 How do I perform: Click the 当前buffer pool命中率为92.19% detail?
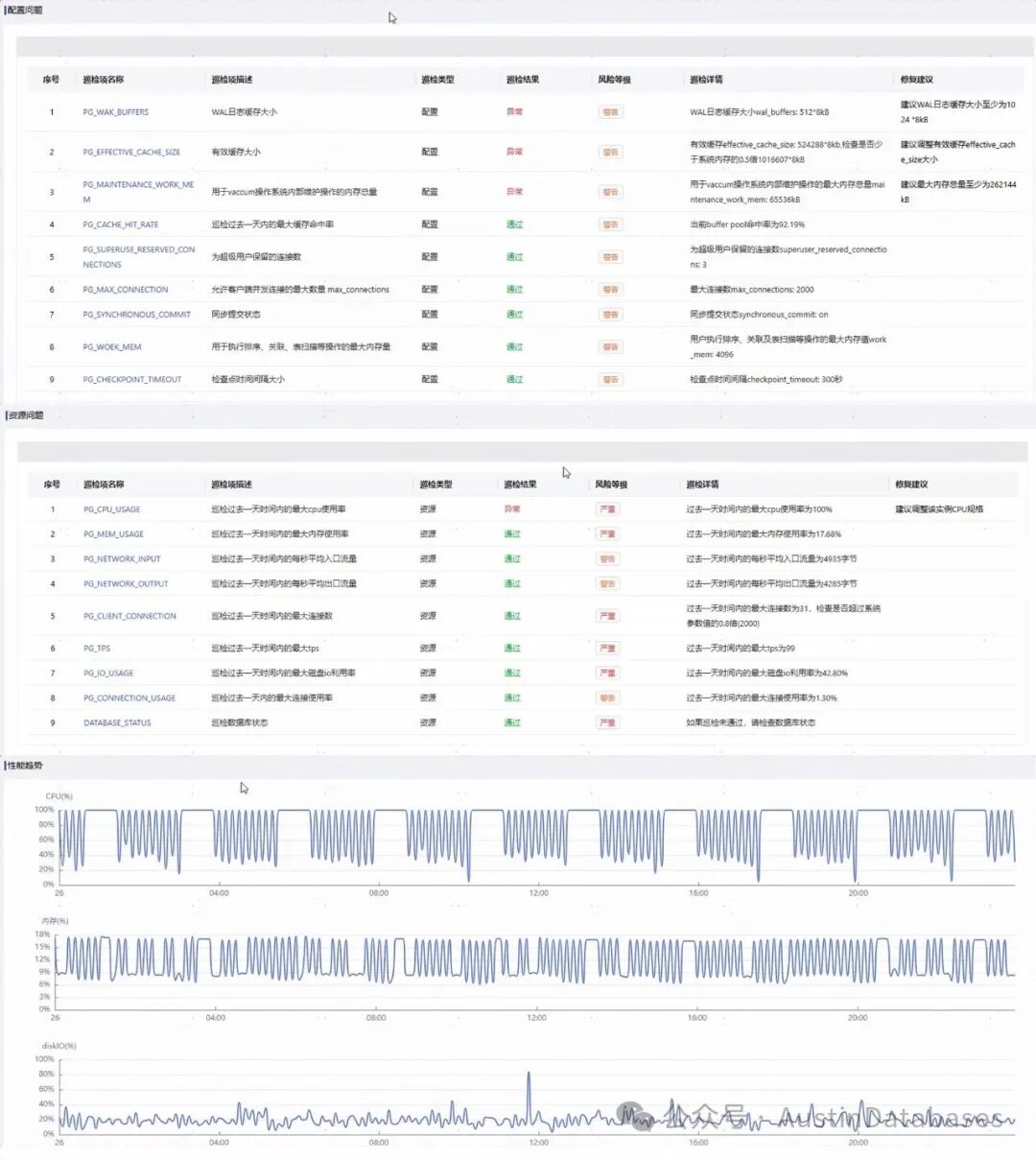click(x=747, y=225)
